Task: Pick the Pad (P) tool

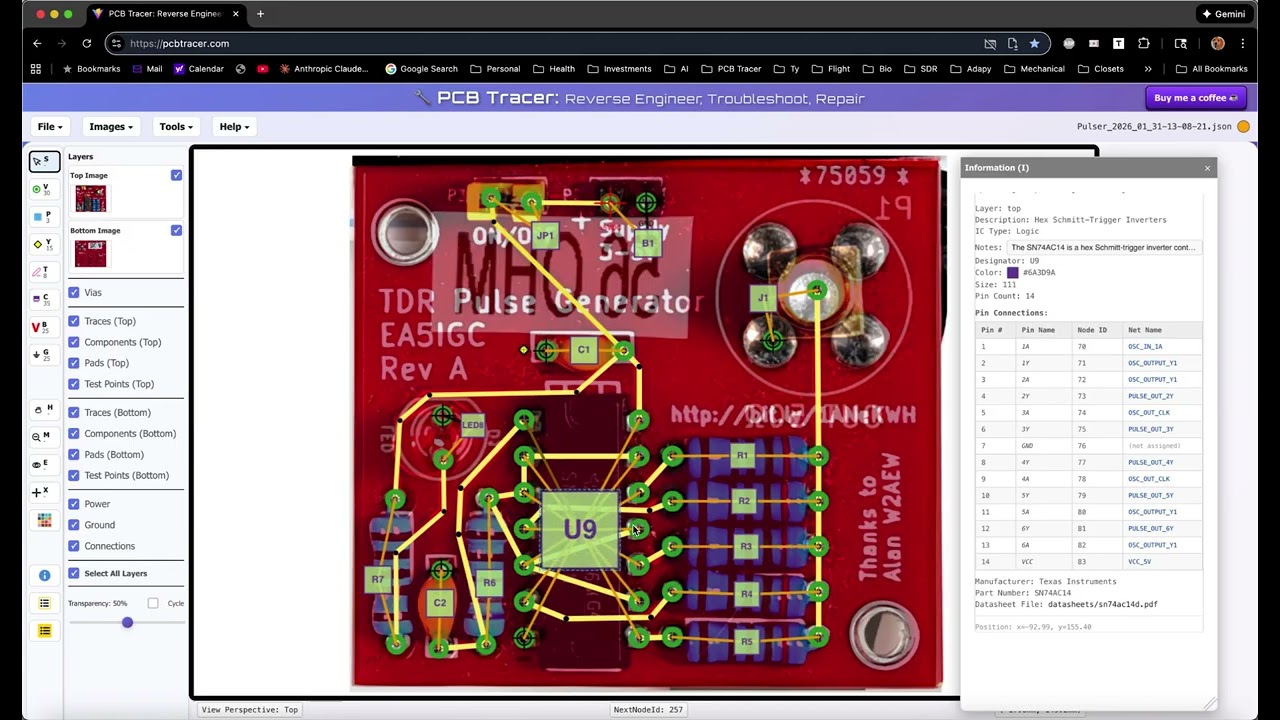Action: pyautogui.click(x=44, y=217)
